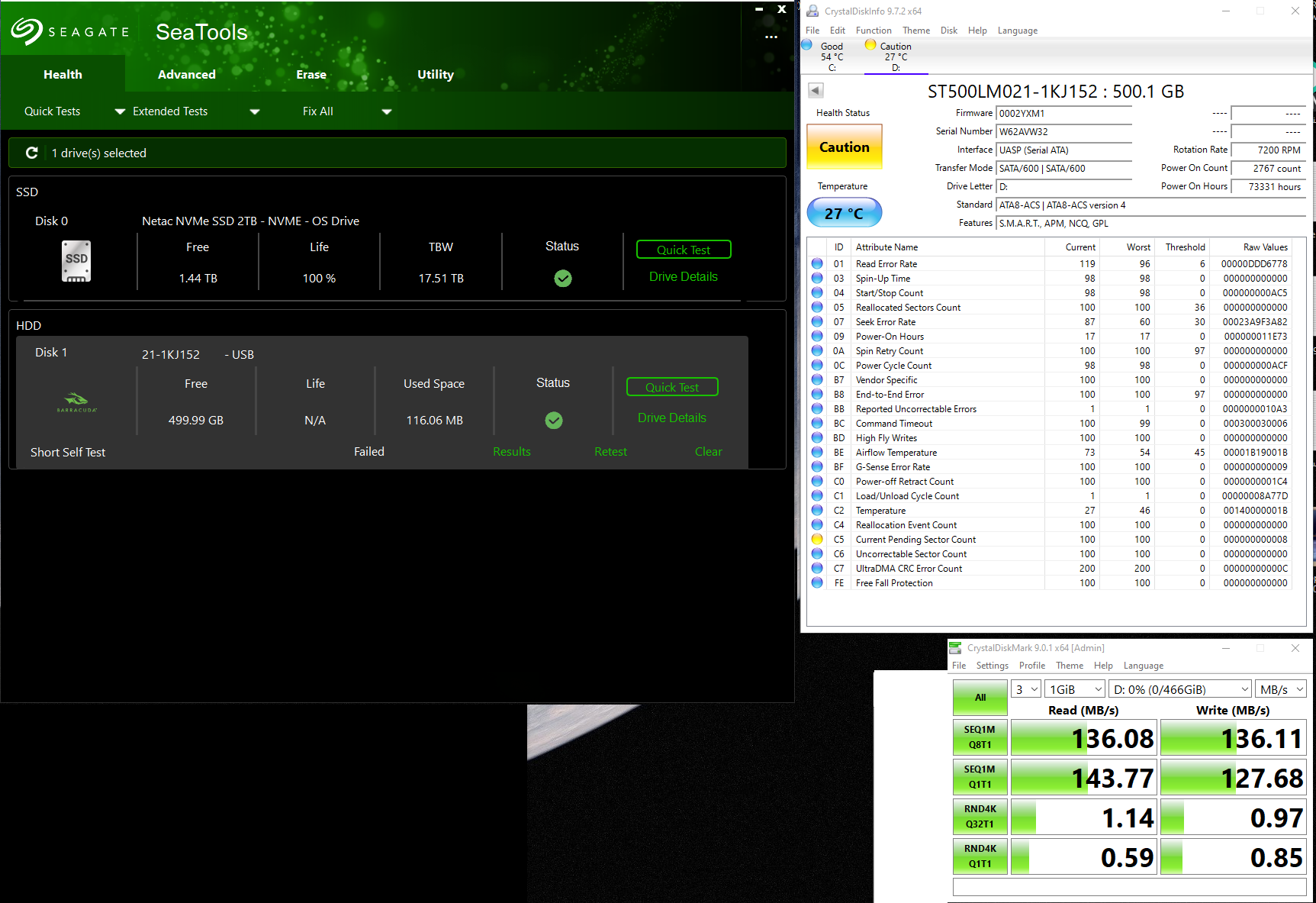Click the blue status dot for UltraDMA CRC Error Count
The image size is (1316, 903).
coord(817,569)
